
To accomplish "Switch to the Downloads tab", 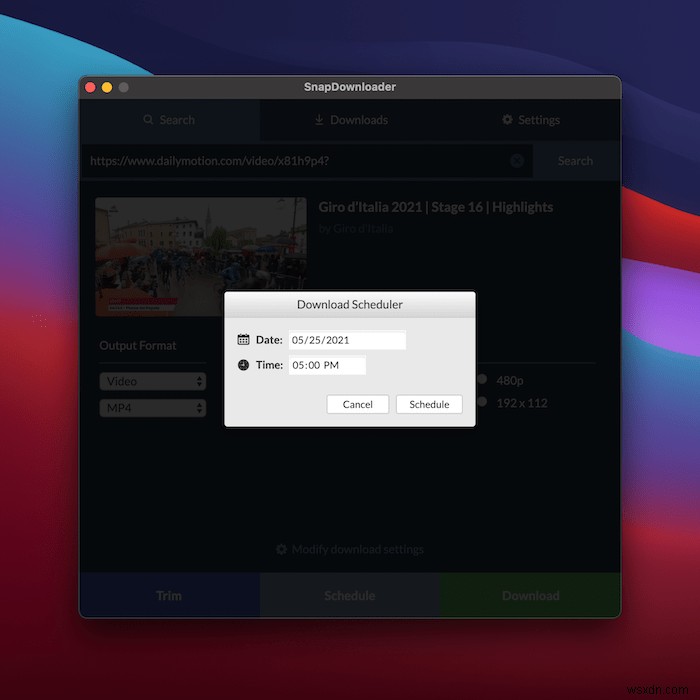I will click(x=350, y=120).
